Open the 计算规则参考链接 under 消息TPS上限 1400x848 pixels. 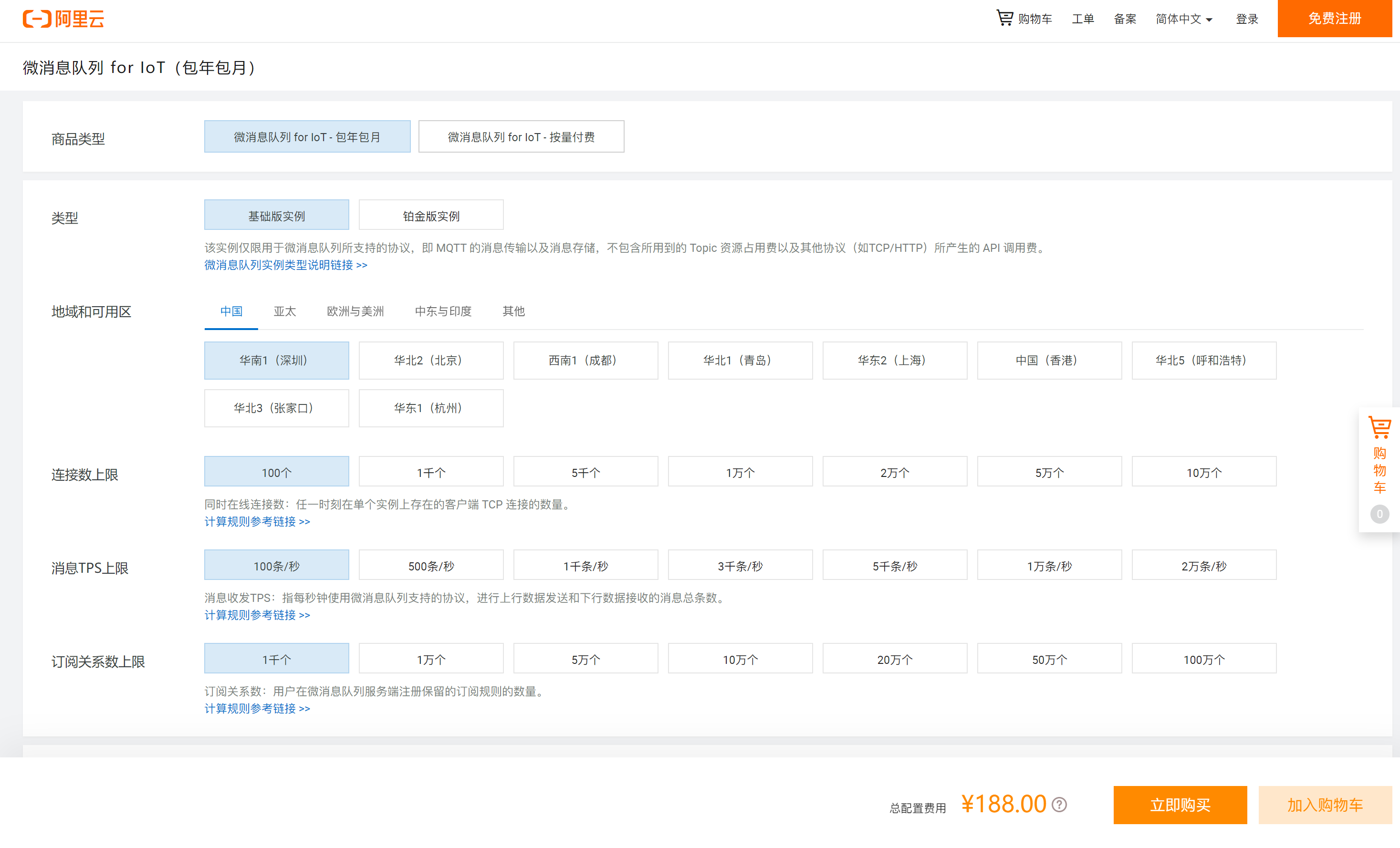coord(257,615)
